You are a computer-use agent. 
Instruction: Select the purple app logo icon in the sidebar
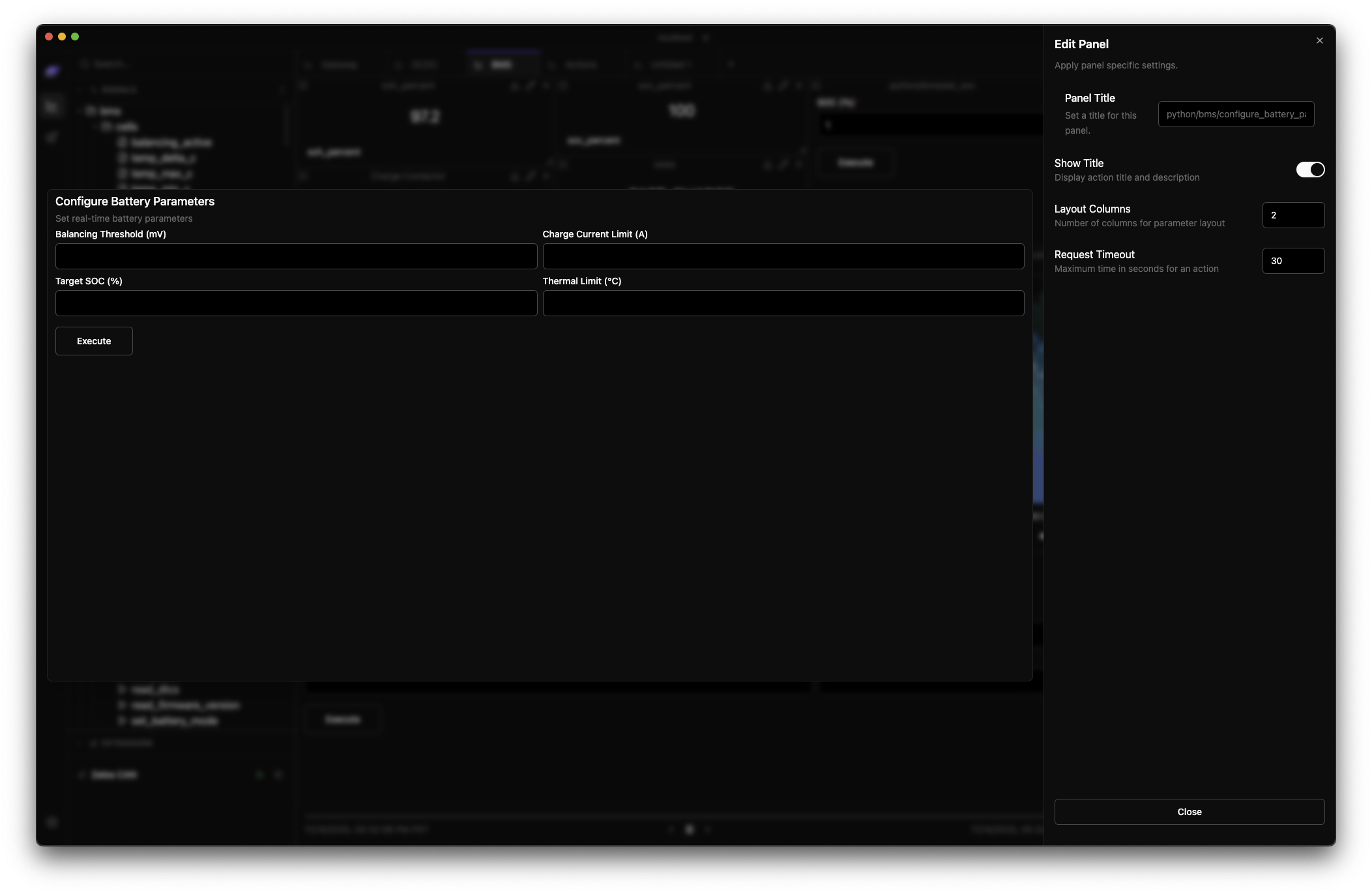tap(52, 70)
